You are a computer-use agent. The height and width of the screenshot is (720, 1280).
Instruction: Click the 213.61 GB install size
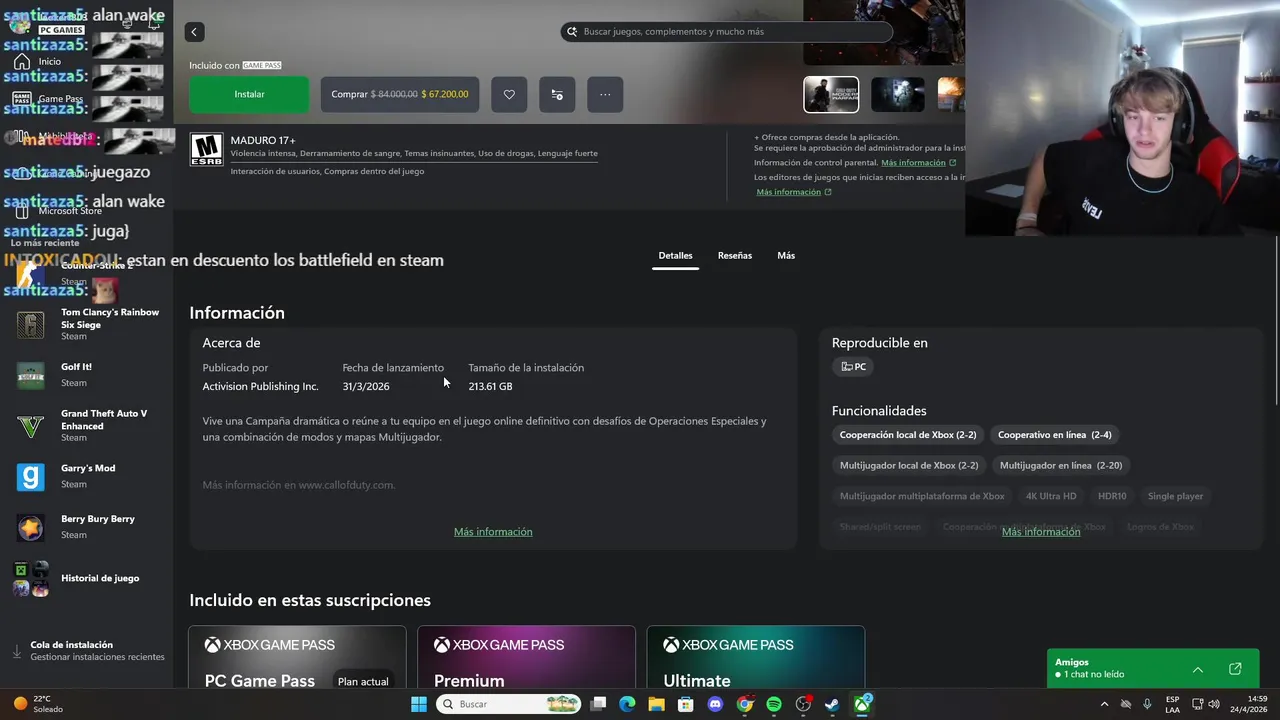[490, 386]
